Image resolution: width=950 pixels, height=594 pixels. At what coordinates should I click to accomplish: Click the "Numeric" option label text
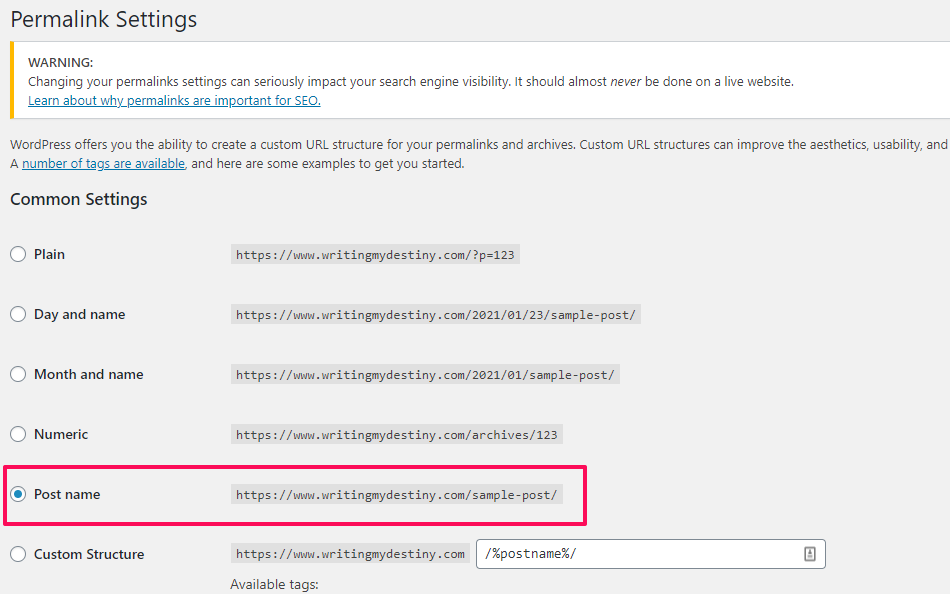pyautogui.click(x=61, y=434)
